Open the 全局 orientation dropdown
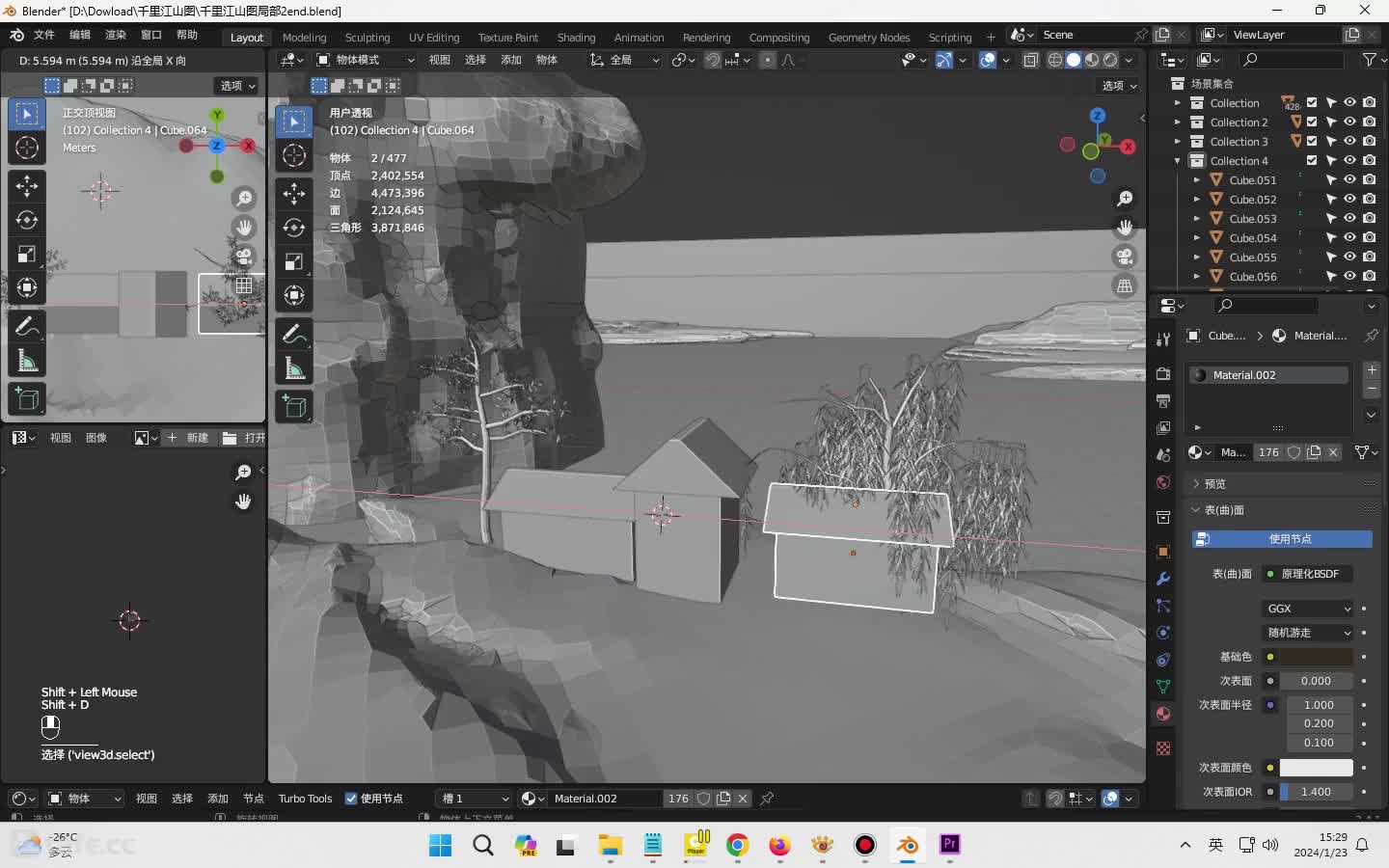 (x=625, y=60)
